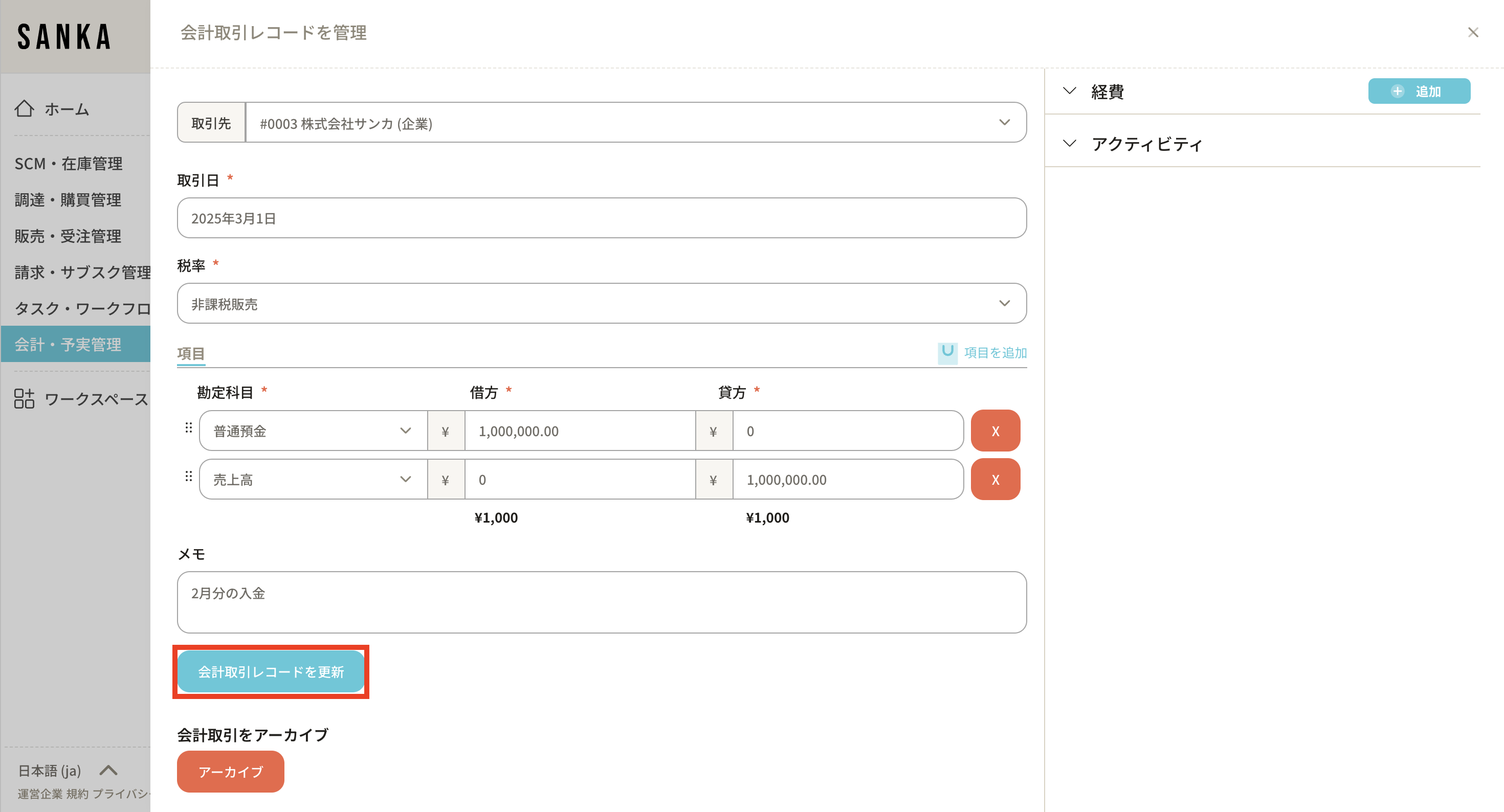Image resolution: width=1504 pixels, height=812 pixels.
Task: Open 販売・受注管理 menu item
Action: (69, 236)
